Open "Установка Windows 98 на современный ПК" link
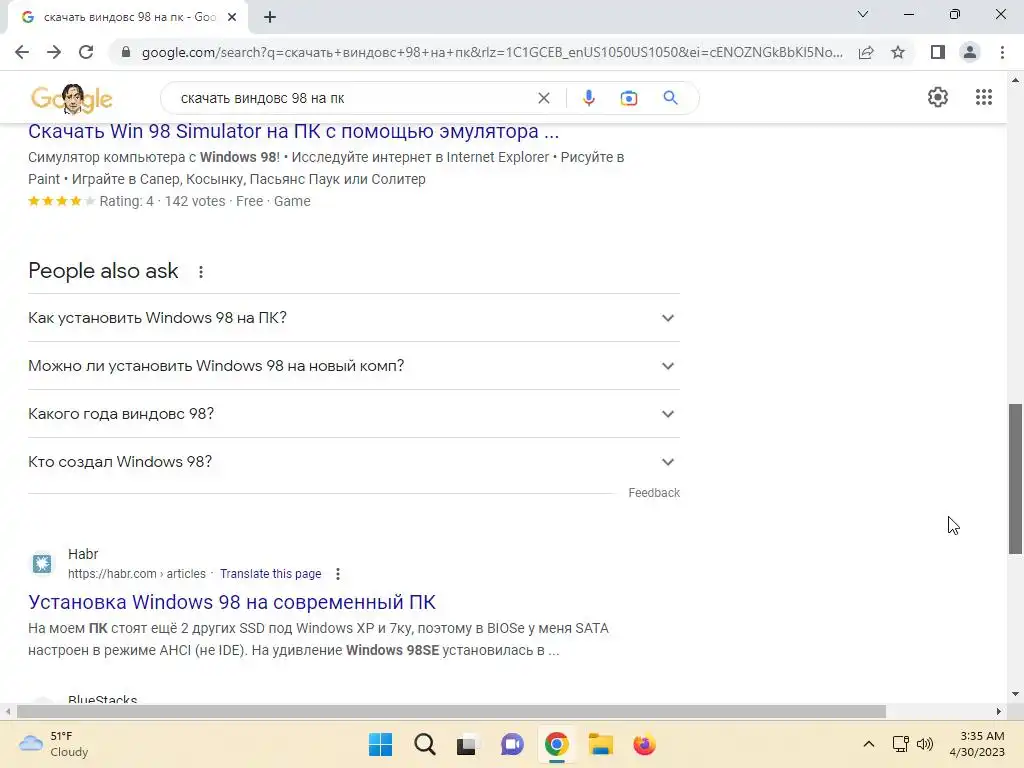Image resolution: width=1024 pixels, height=768 pixels. 232,602
